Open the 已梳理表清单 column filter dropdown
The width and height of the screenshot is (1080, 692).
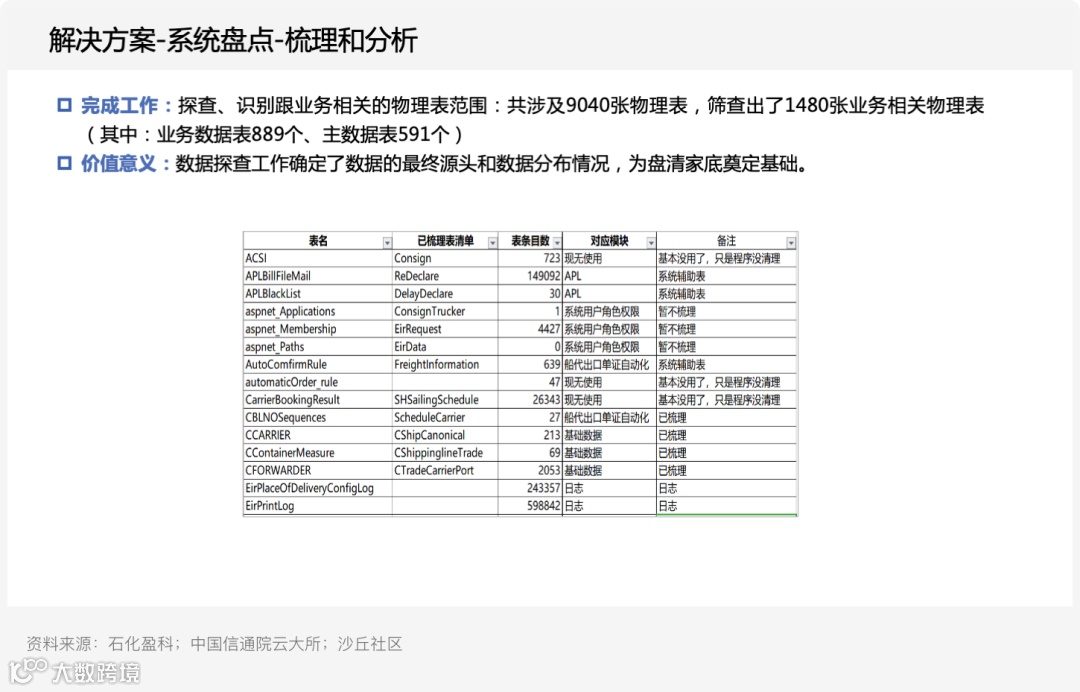[492, 242]
